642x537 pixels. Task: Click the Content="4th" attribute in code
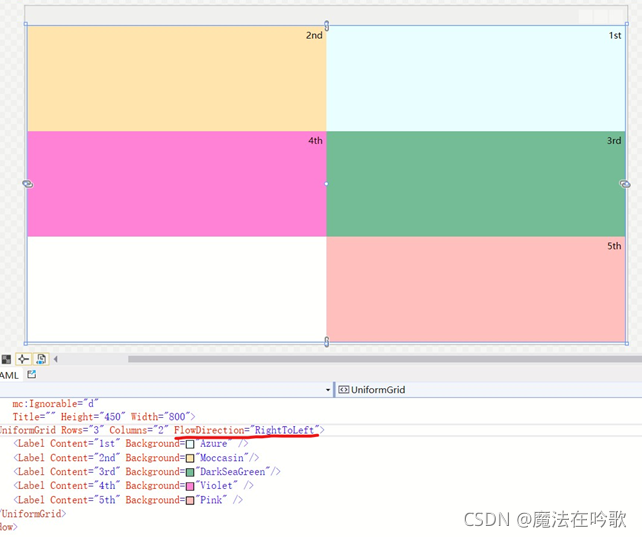85,485
